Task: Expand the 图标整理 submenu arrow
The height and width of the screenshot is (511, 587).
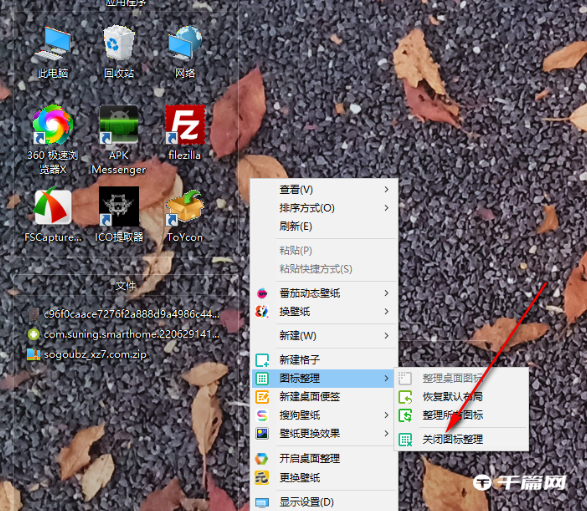Action: click(386, 378)
